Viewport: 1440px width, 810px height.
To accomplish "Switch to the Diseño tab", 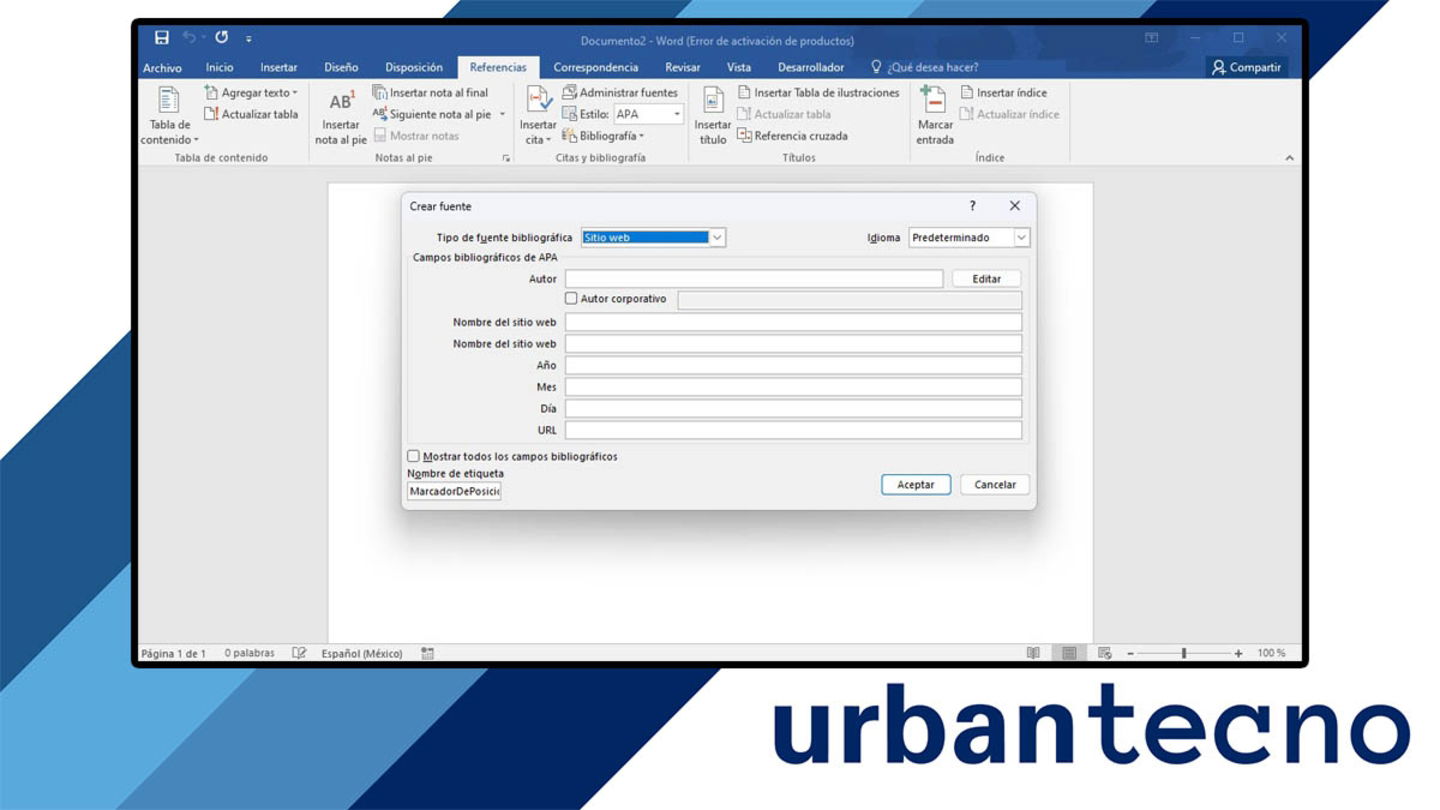I will (x=341, y=68).
